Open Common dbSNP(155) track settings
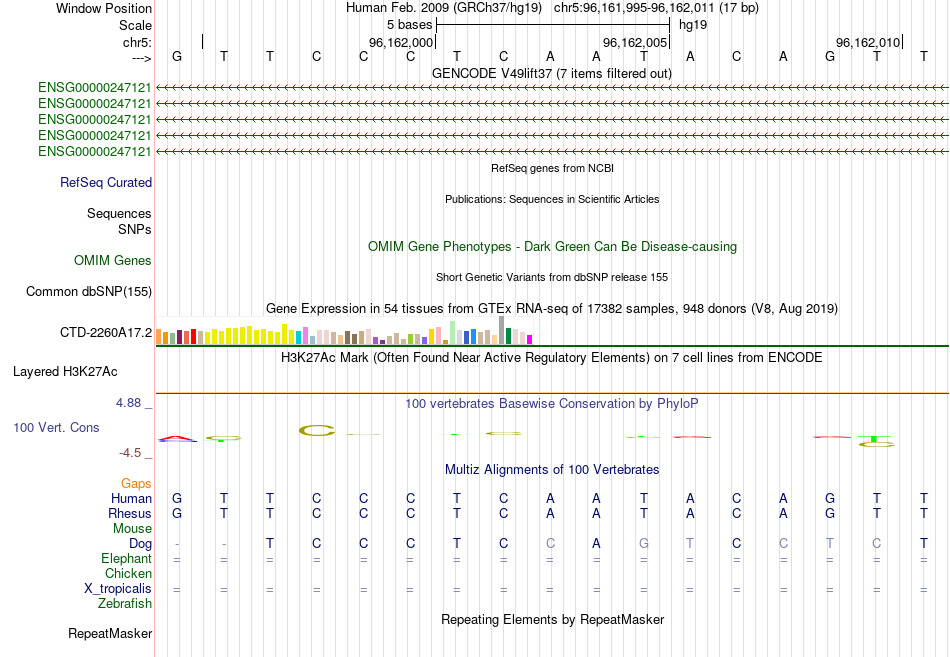950x657 pixels. click(89, 292)
